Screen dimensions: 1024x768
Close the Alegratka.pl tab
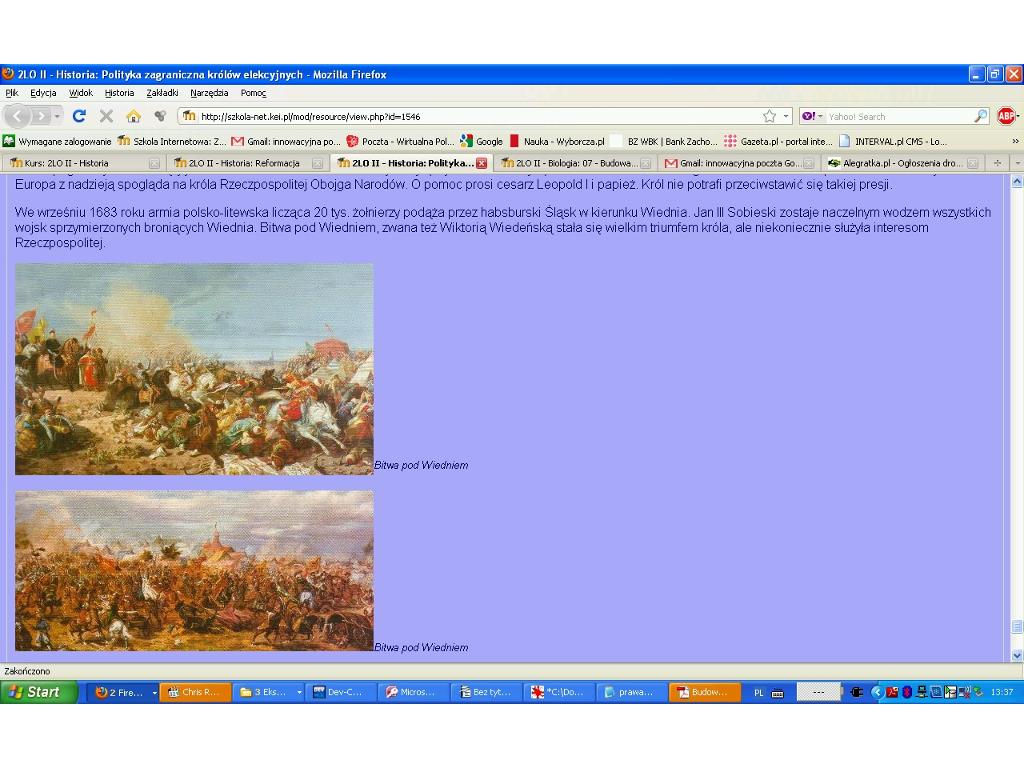(972, 163)
